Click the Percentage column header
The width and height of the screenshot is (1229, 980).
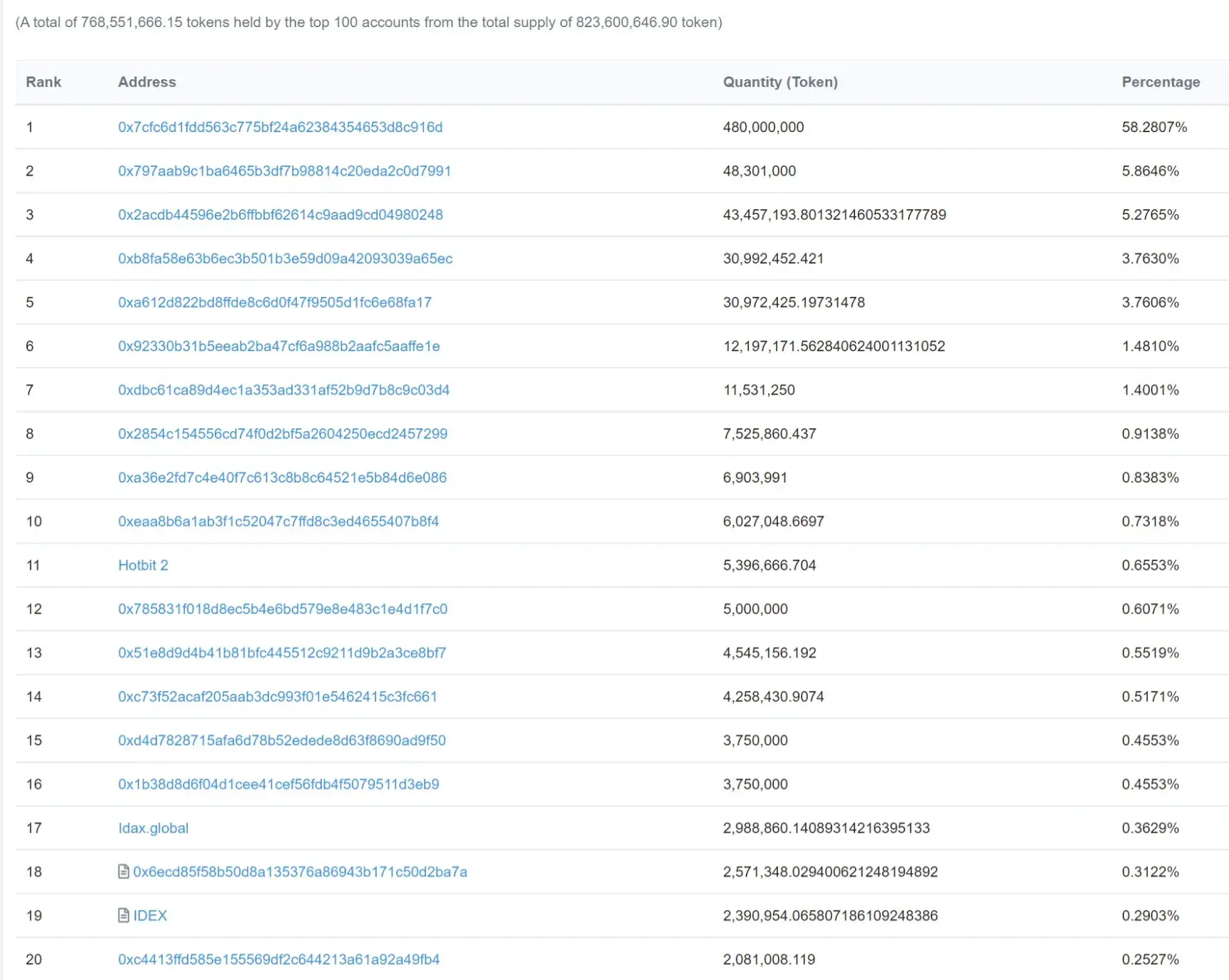[x=1160, y=82]
